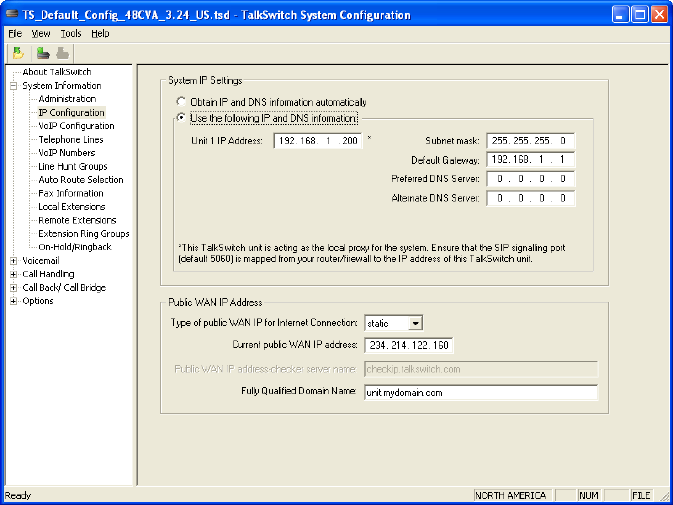673x505 pixels.
Task: Open Fax Information page
Action: click(71, 194)
